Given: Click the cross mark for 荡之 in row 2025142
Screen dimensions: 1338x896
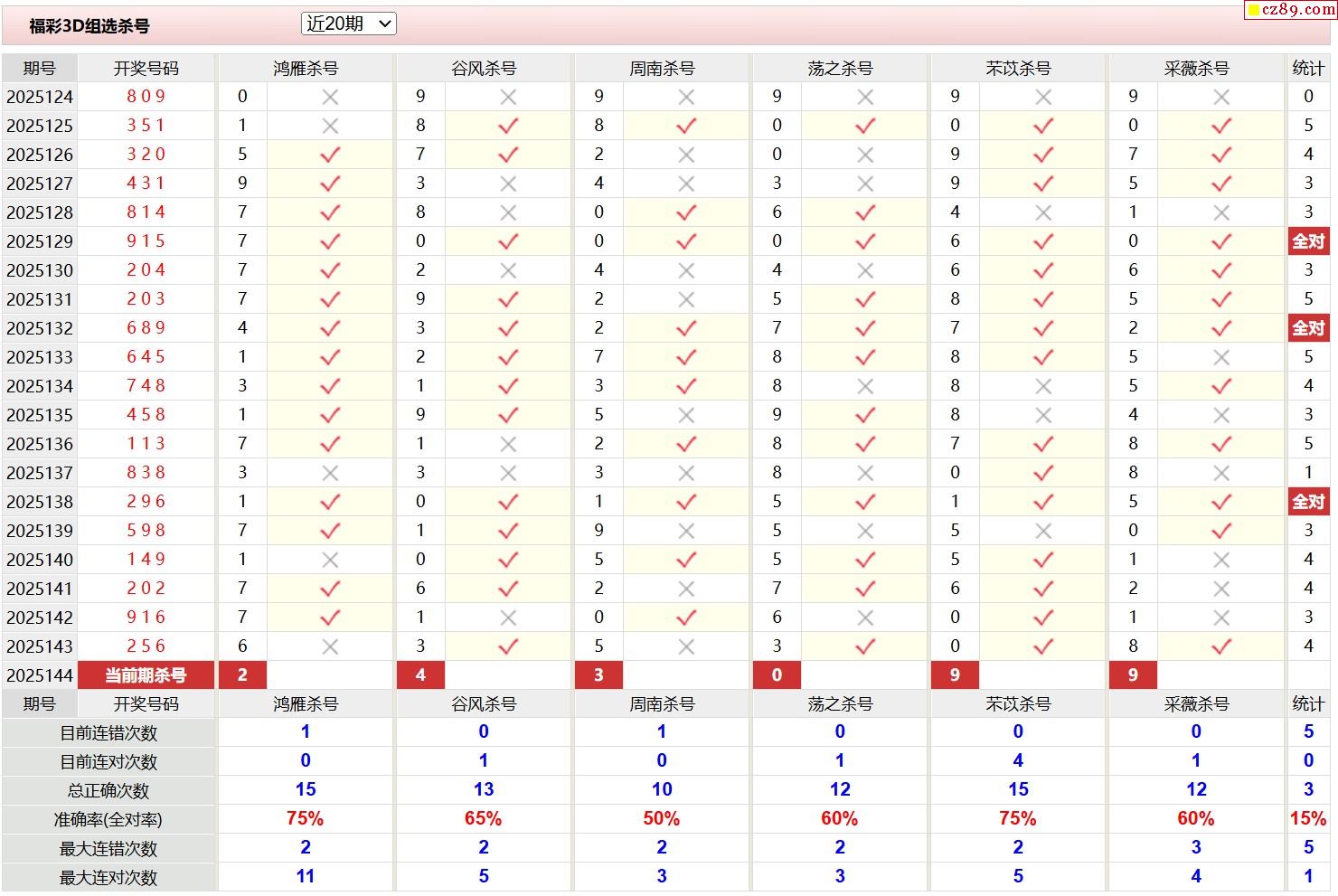Looking at the screenshot, I should coord(864,618).
